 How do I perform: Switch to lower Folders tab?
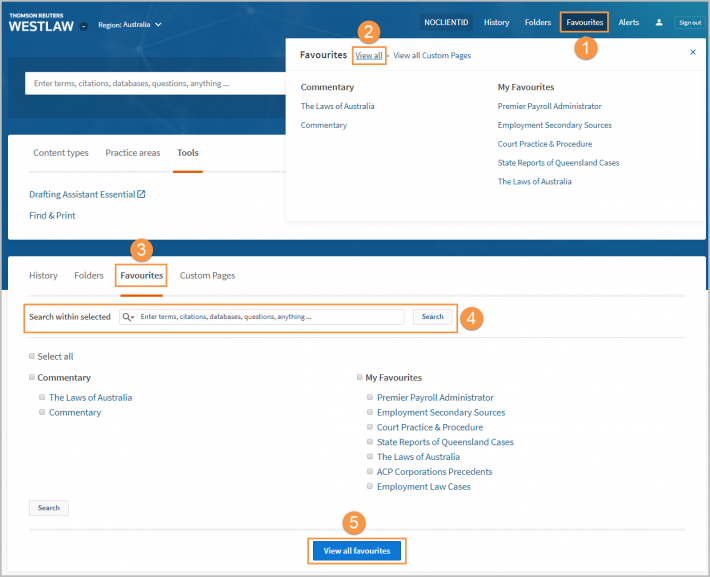click(x=89, y=275)
